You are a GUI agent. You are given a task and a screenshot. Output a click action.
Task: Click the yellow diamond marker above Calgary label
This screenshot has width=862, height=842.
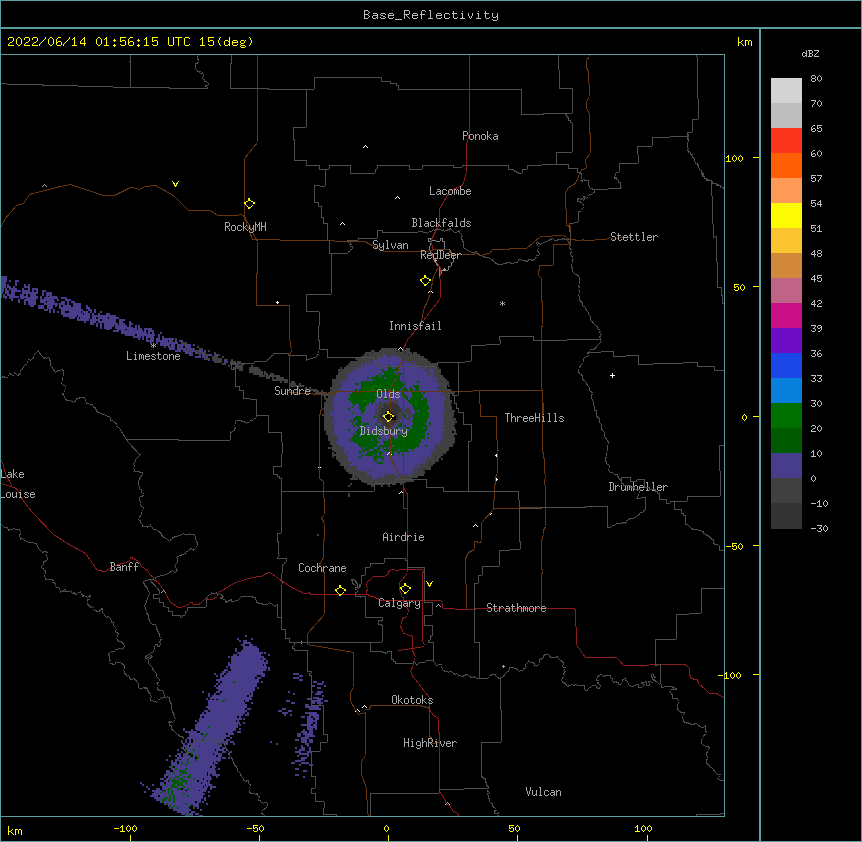tap(405, 589)
